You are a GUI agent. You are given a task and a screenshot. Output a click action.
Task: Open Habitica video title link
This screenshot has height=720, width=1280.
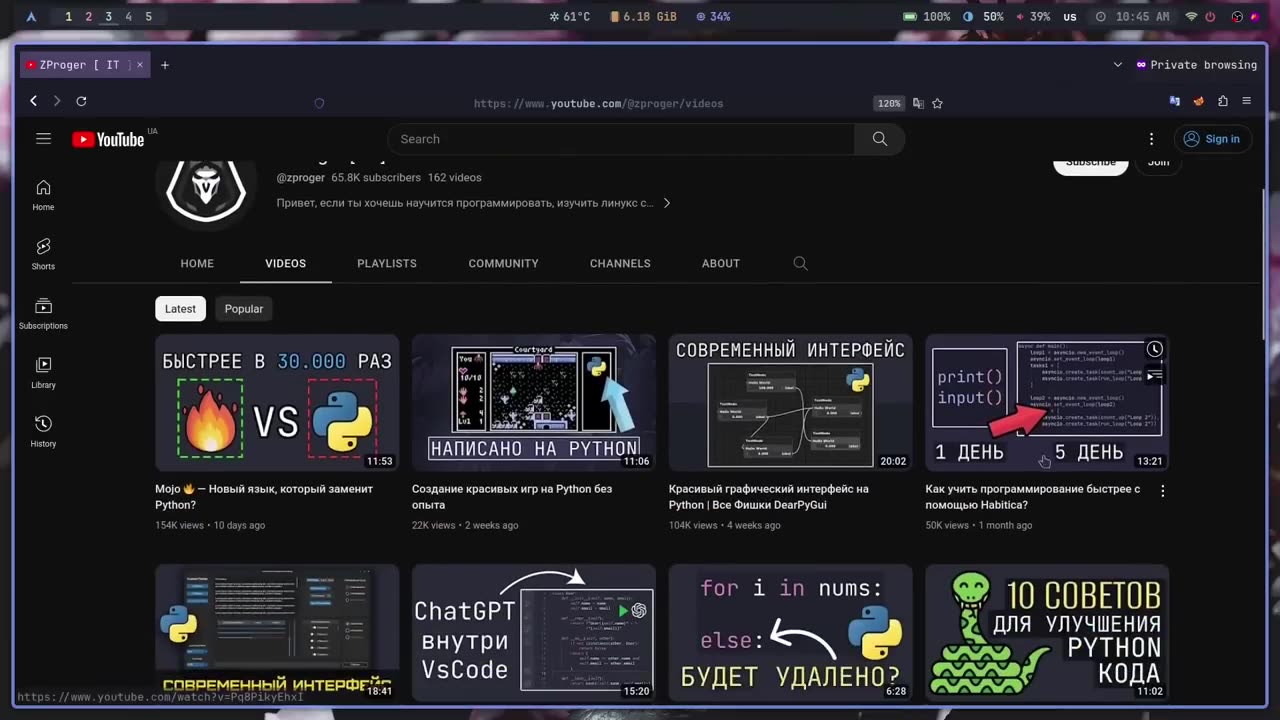click(x=1033, y=497)
